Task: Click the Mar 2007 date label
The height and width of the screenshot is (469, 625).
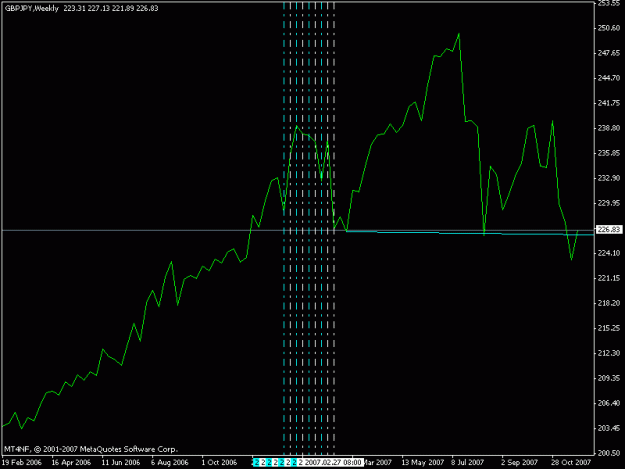Action: point(377,462)
